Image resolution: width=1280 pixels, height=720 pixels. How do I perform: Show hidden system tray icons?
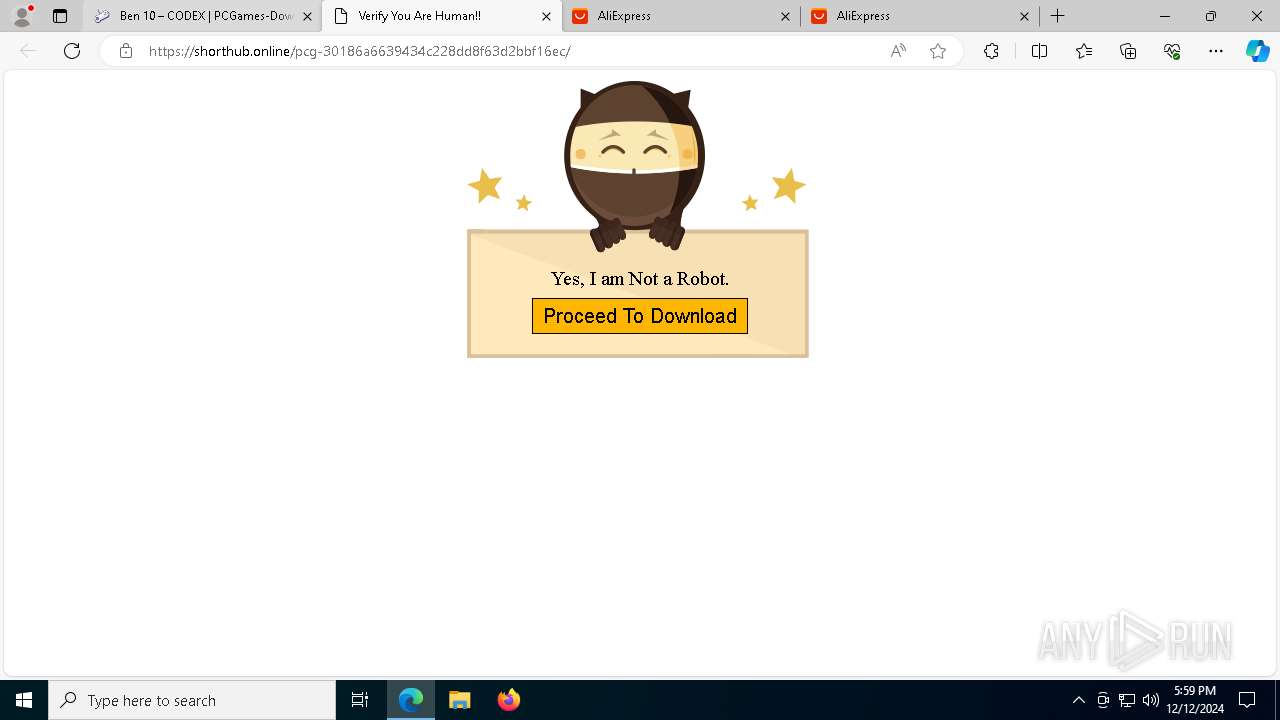coord(1078,700)
